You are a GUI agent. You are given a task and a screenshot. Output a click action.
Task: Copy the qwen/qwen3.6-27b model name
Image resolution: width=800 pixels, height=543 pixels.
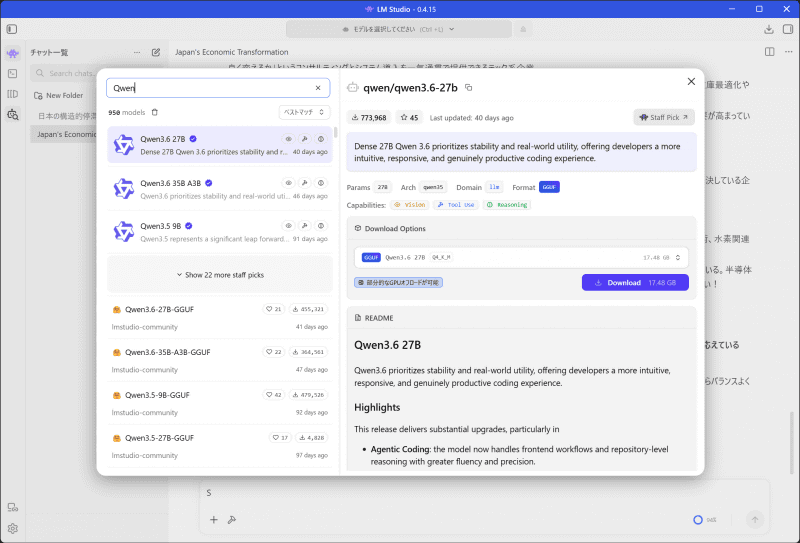(x=468, y=88)
